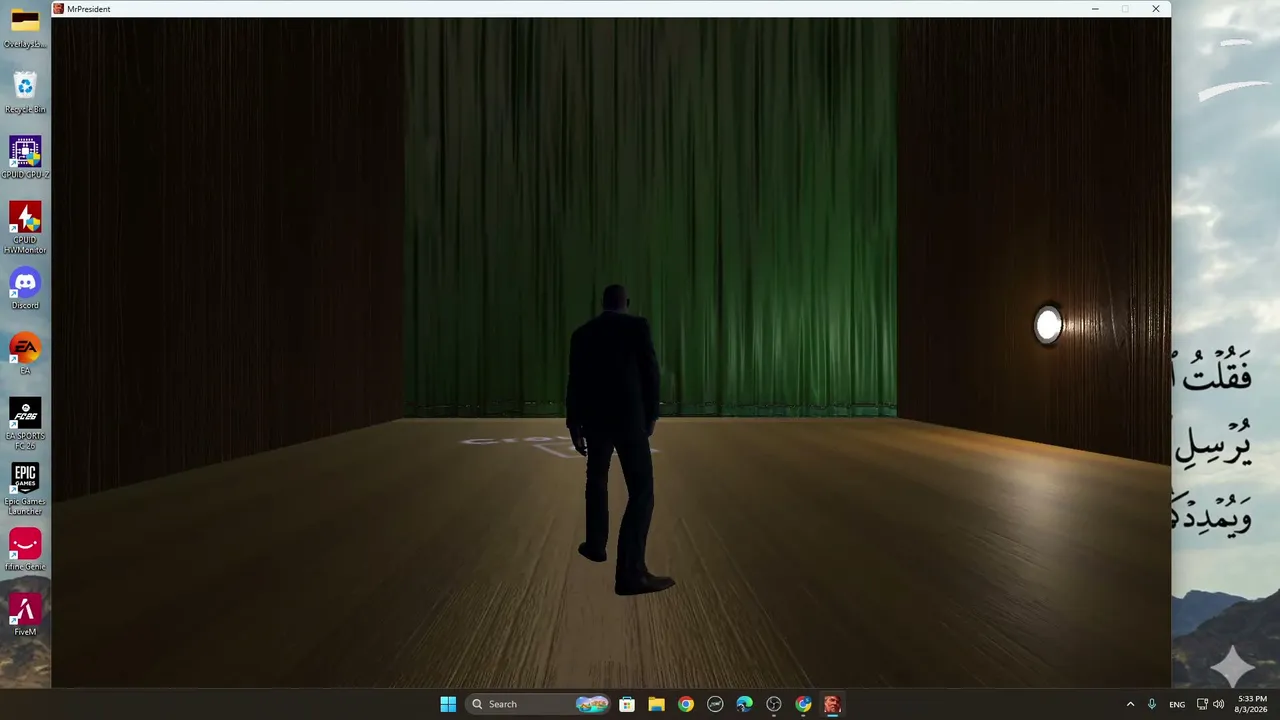Select the Epic Games Launcher shortcut

25,489
